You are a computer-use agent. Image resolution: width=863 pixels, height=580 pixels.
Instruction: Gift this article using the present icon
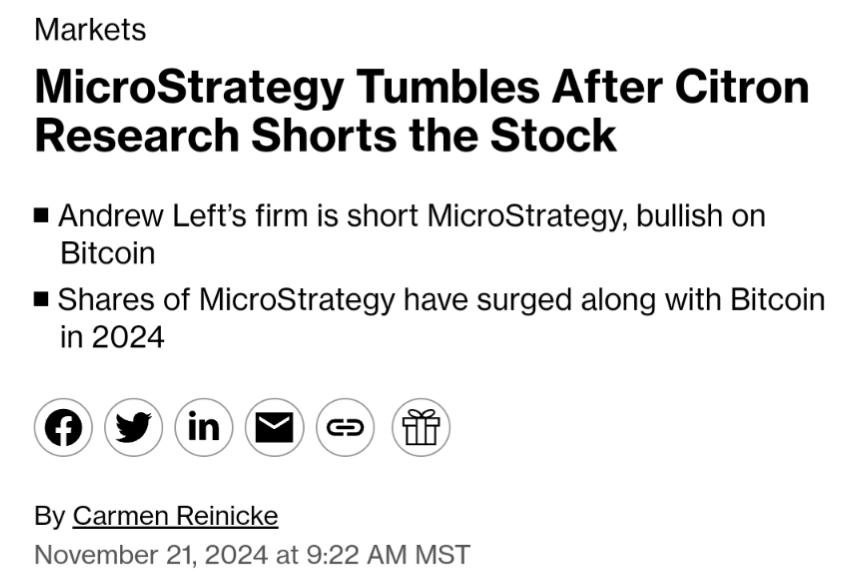tap(421, 427)
